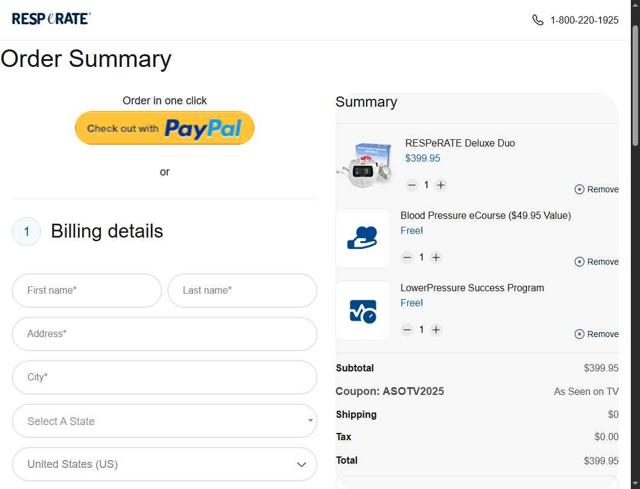
Task: Click Blood Pressure eCourse product title
Action: point(486,216)
